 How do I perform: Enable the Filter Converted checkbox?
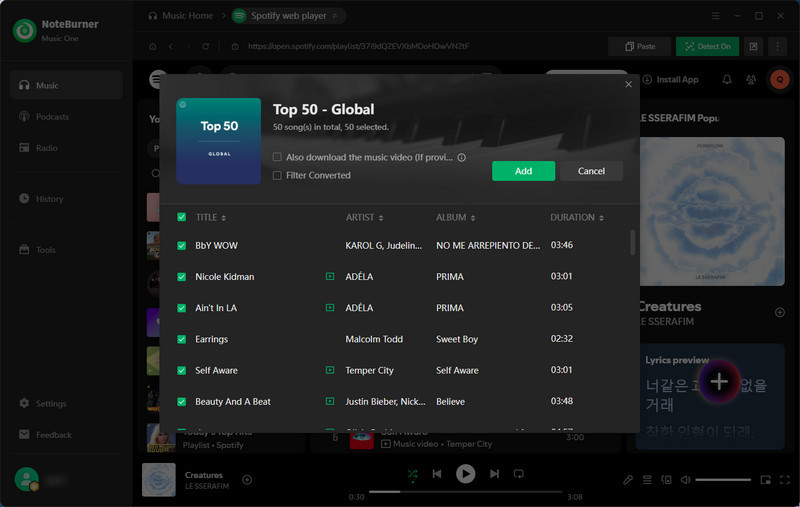click(277, 175)
